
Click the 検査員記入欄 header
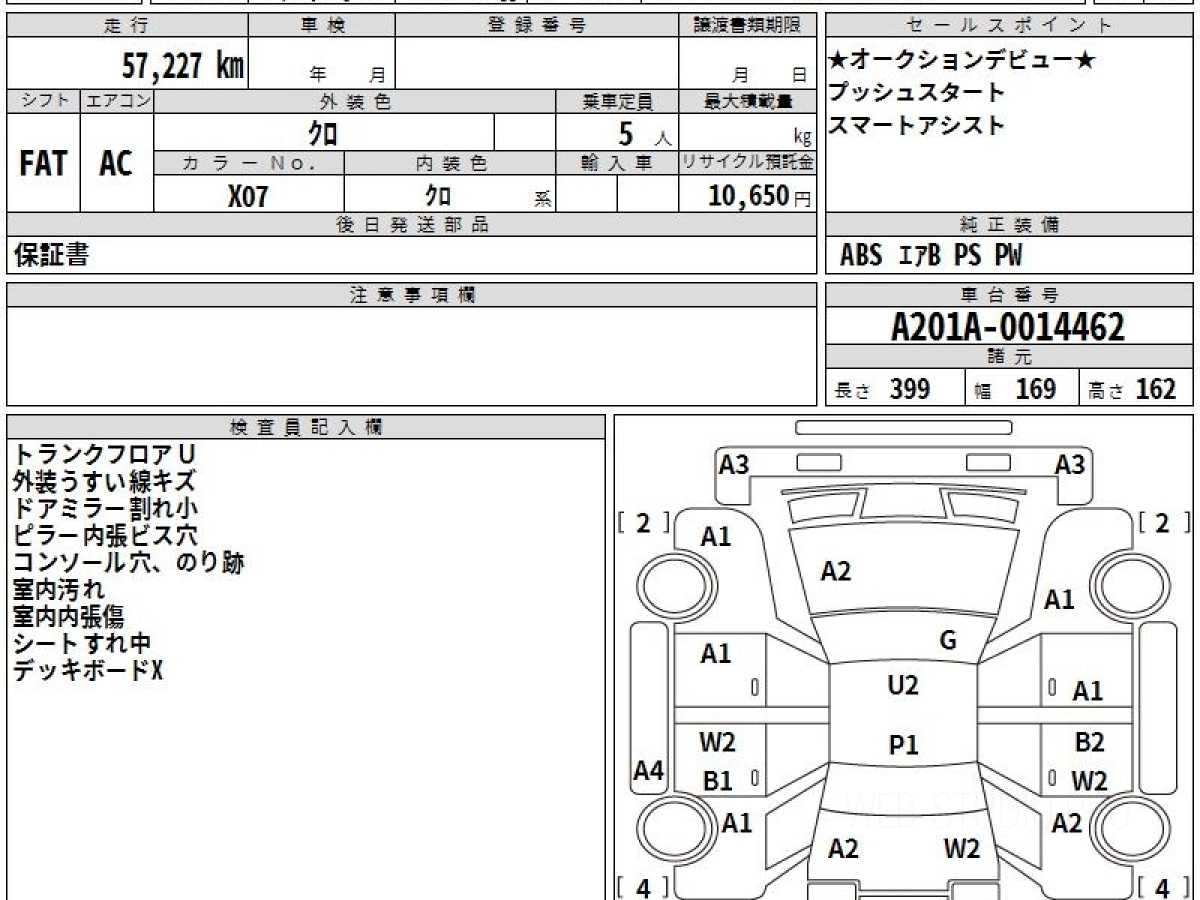[x=306, y=427]
